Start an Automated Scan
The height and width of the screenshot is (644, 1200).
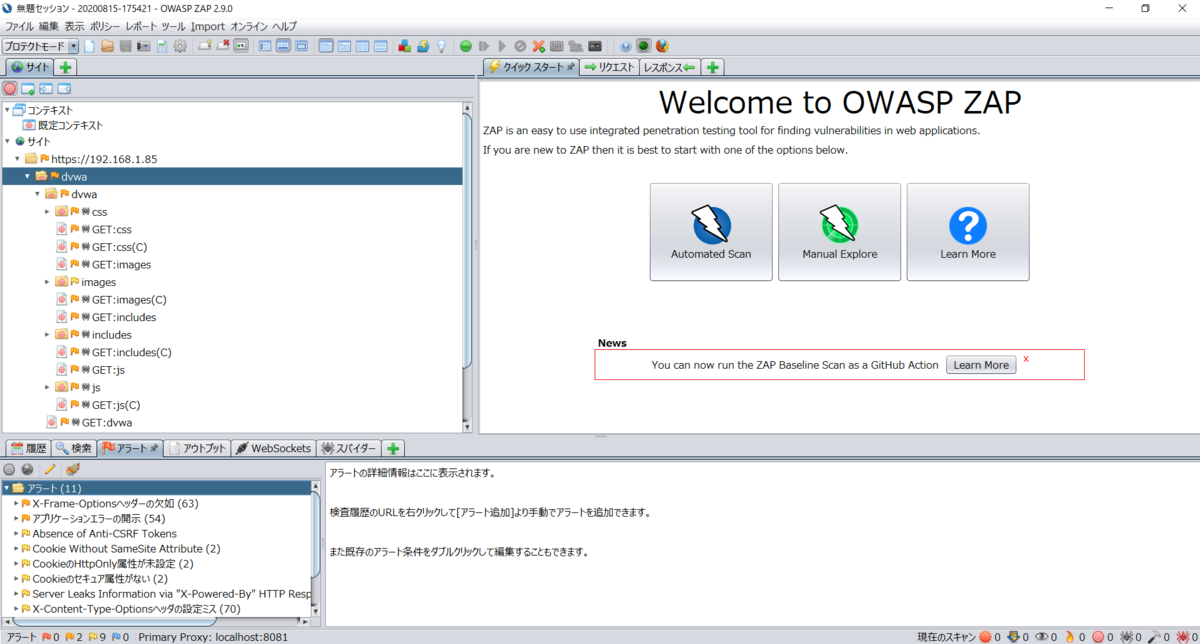point(711,232)
